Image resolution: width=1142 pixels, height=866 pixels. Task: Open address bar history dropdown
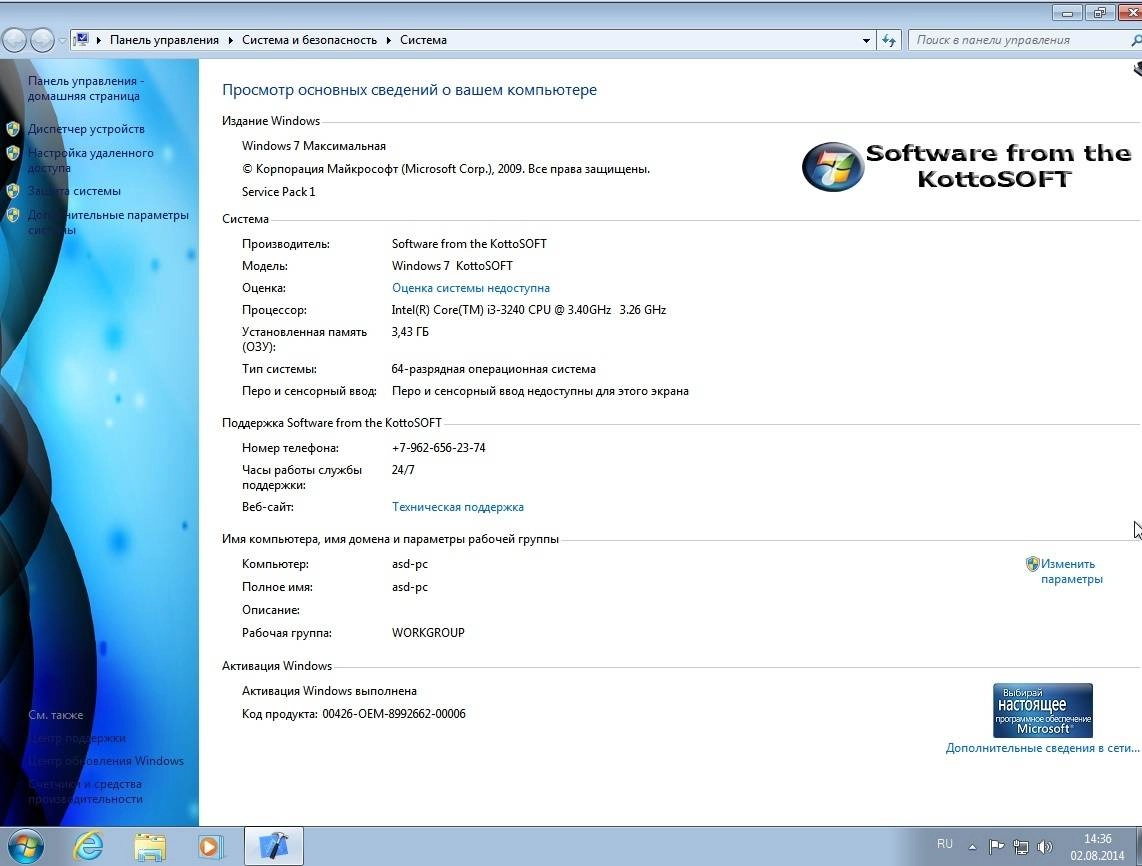pyautogui.click(x=865, y=40)
